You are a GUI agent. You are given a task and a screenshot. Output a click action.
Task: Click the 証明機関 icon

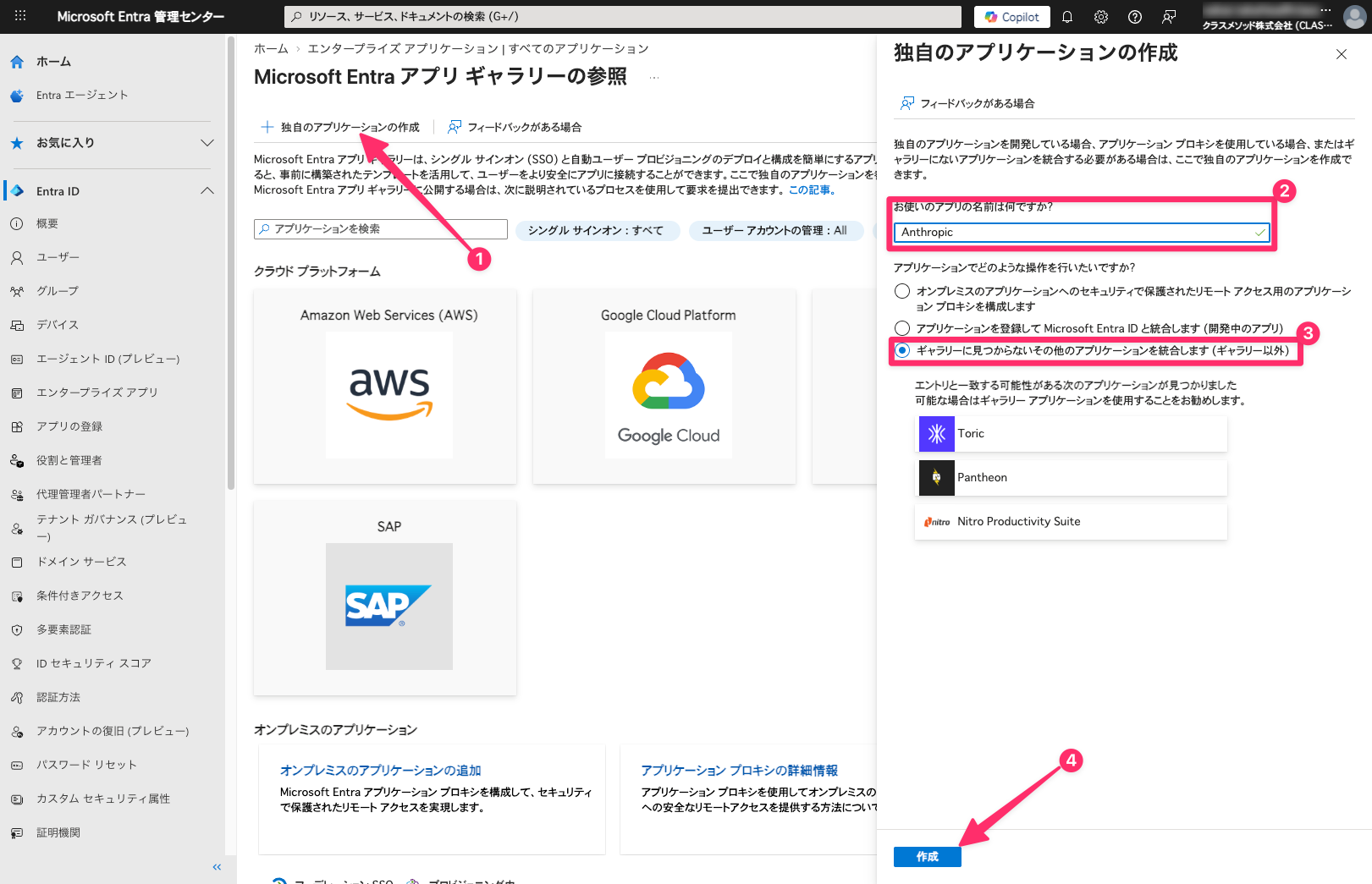17,832
